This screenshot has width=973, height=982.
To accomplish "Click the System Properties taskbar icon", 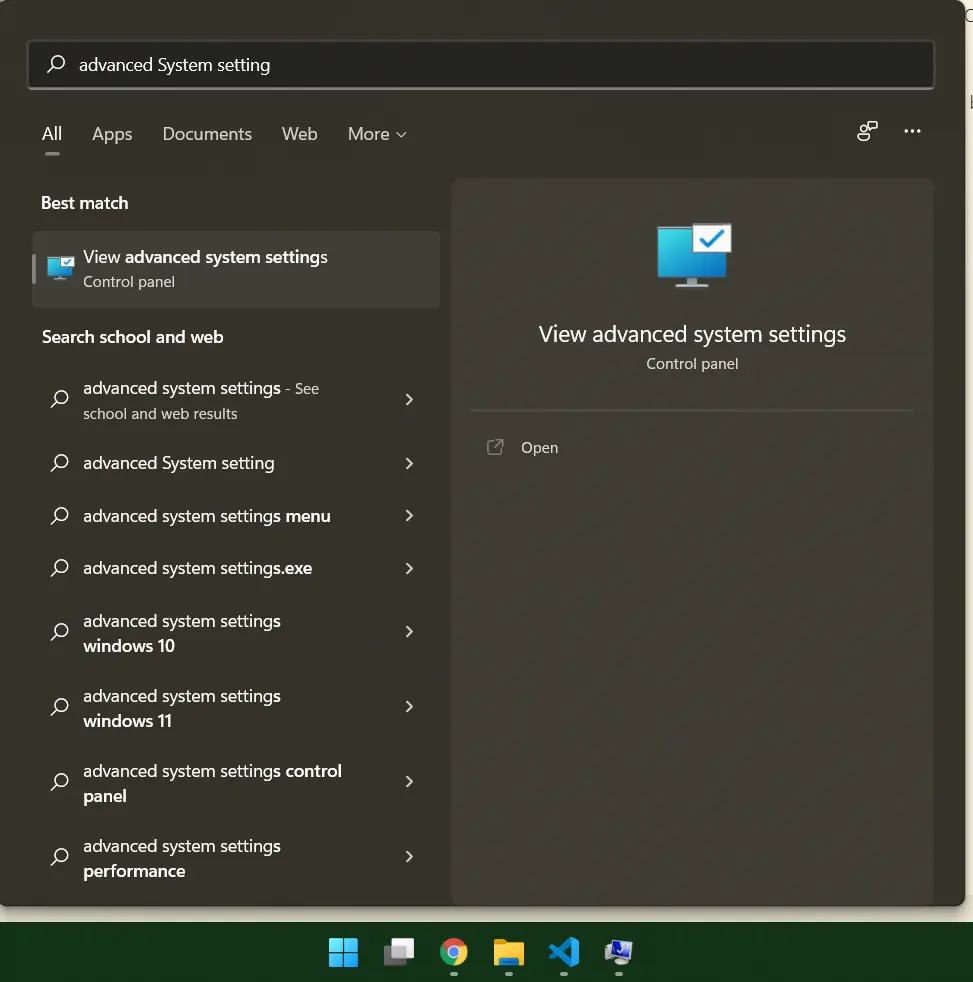I will pos(619,952).
